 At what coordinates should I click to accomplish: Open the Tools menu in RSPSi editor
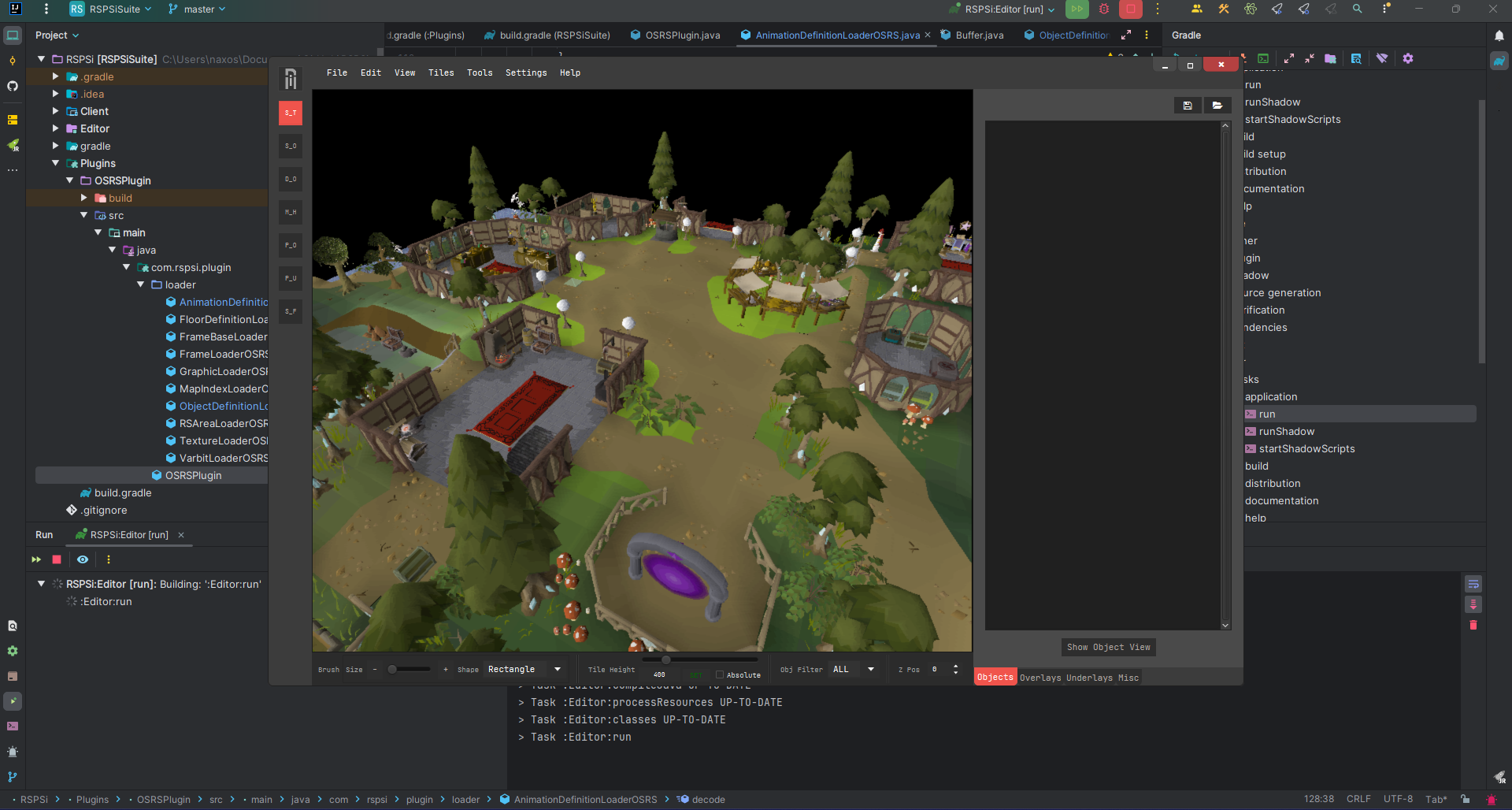480,72
